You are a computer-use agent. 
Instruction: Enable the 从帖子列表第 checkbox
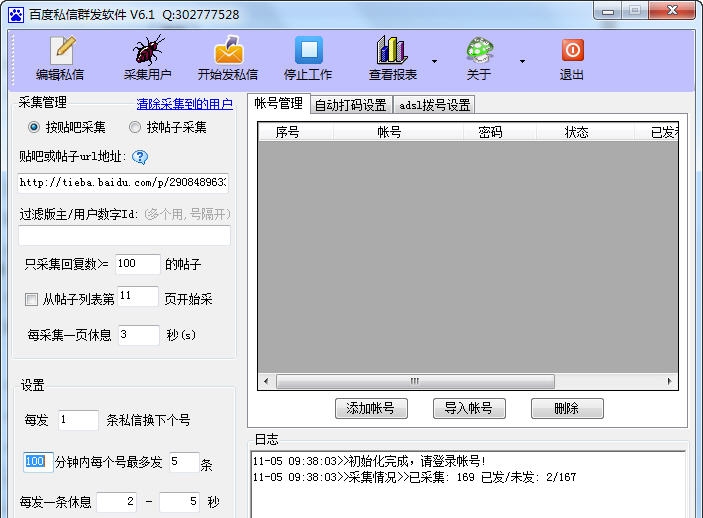[x=32, y=299]
